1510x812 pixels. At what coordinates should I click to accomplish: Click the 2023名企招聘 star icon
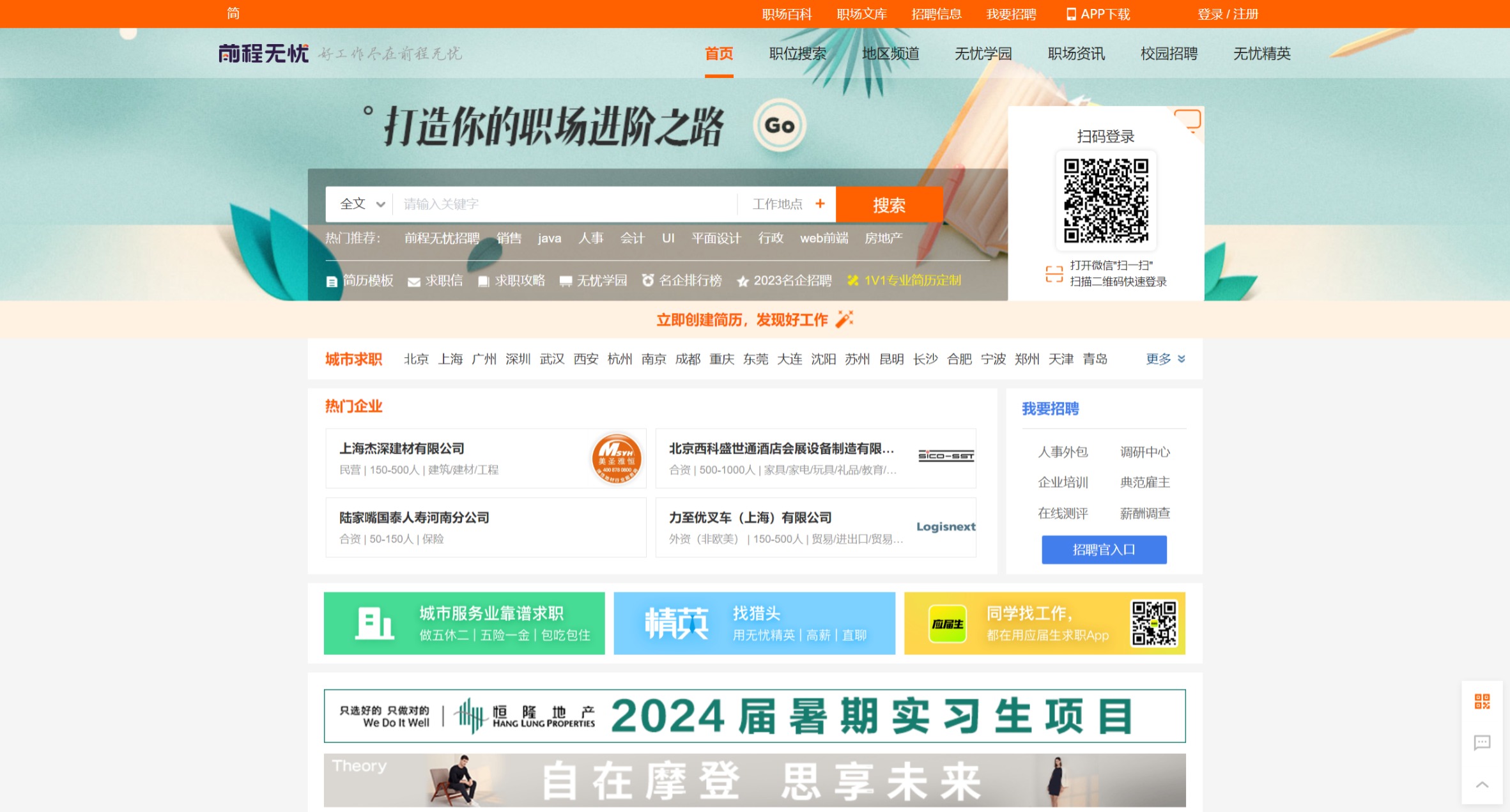[743, 281]
